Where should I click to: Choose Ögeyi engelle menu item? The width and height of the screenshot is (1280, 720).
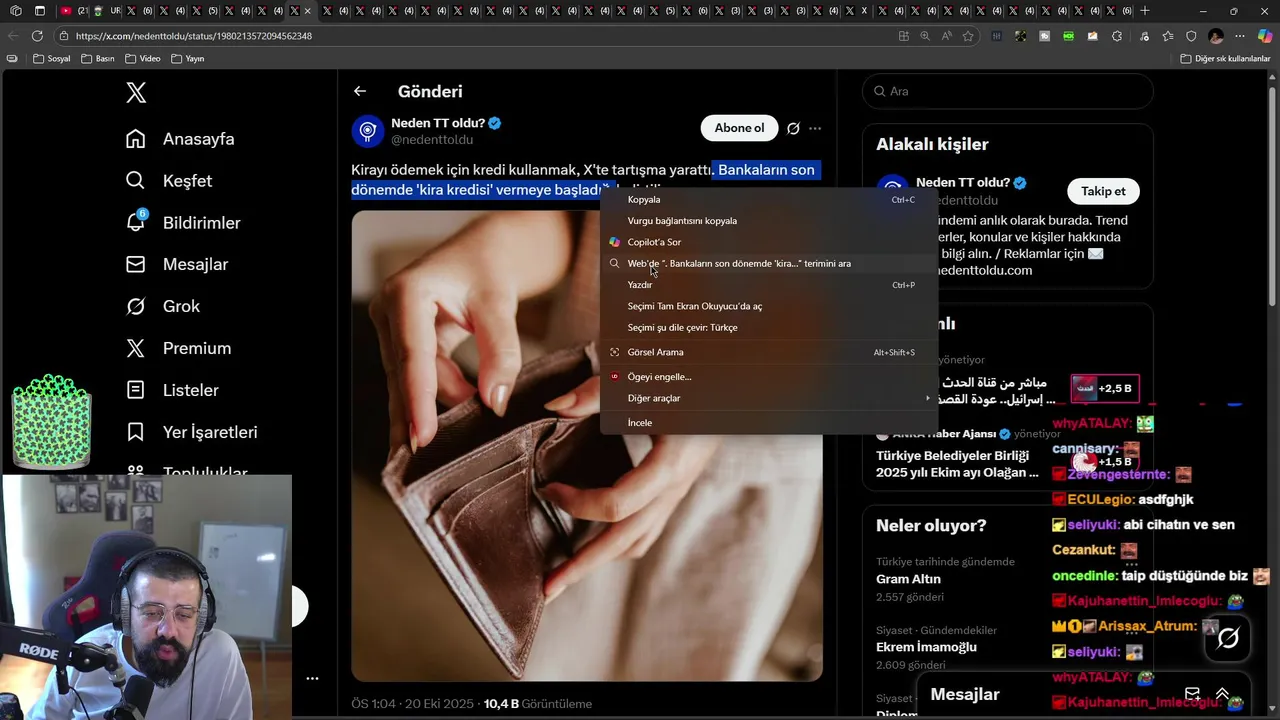coord(769,377)
